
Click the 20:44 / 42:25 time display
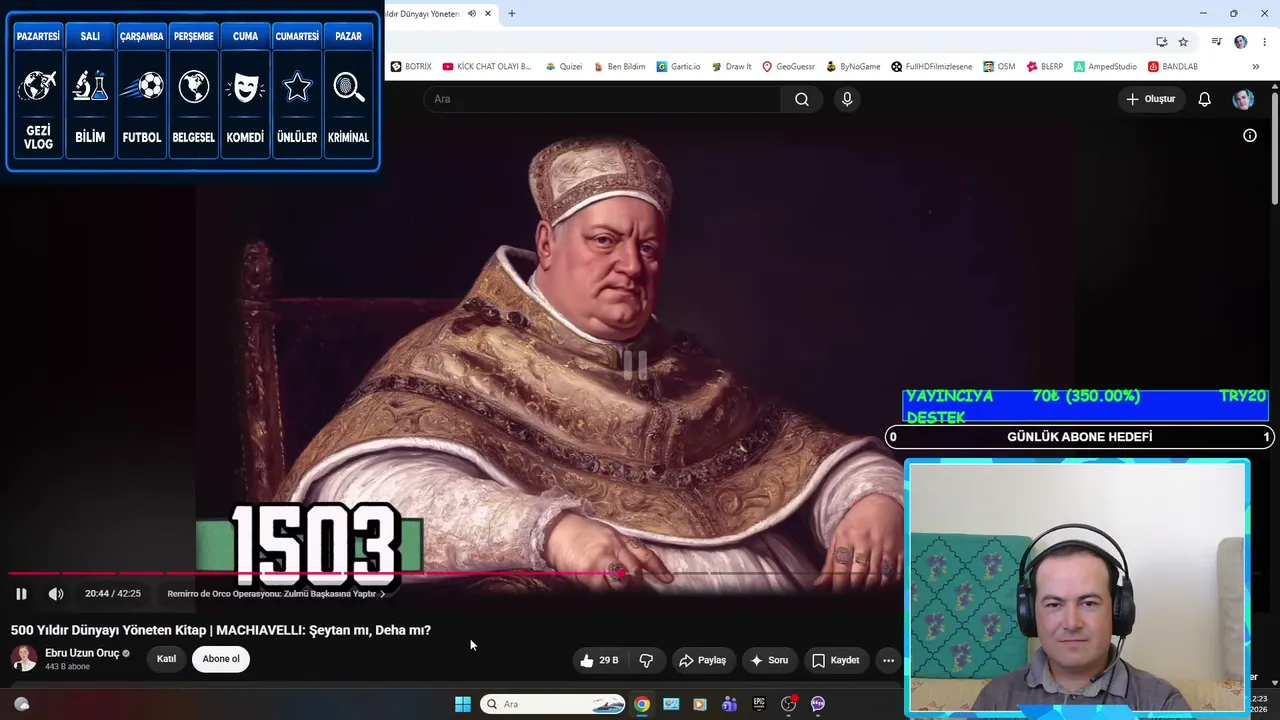[x=113, y=594]
